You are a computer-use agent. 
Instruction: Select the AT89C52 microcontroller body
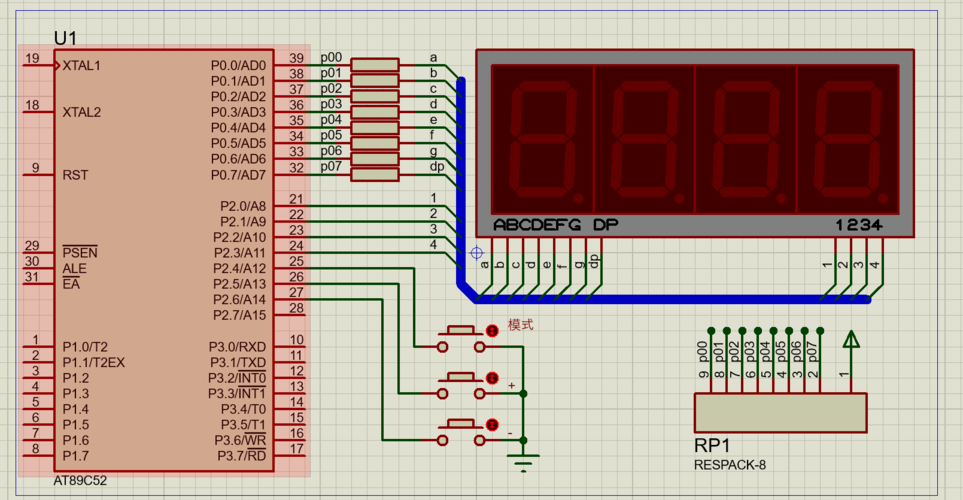pos(160,260)
